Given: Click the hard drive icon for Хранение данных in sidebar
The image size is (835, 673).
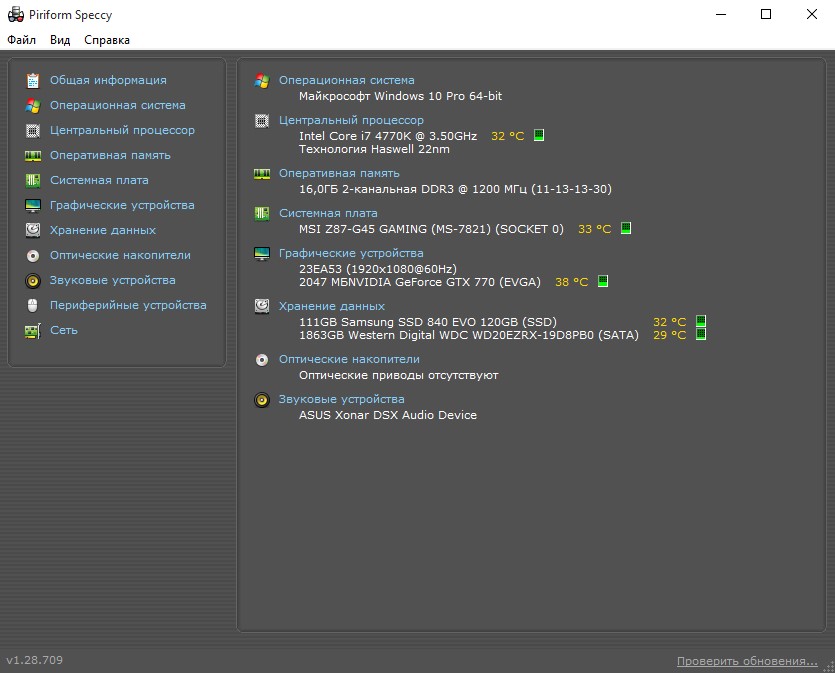Looking at the screenshot, I should (33, 230).
